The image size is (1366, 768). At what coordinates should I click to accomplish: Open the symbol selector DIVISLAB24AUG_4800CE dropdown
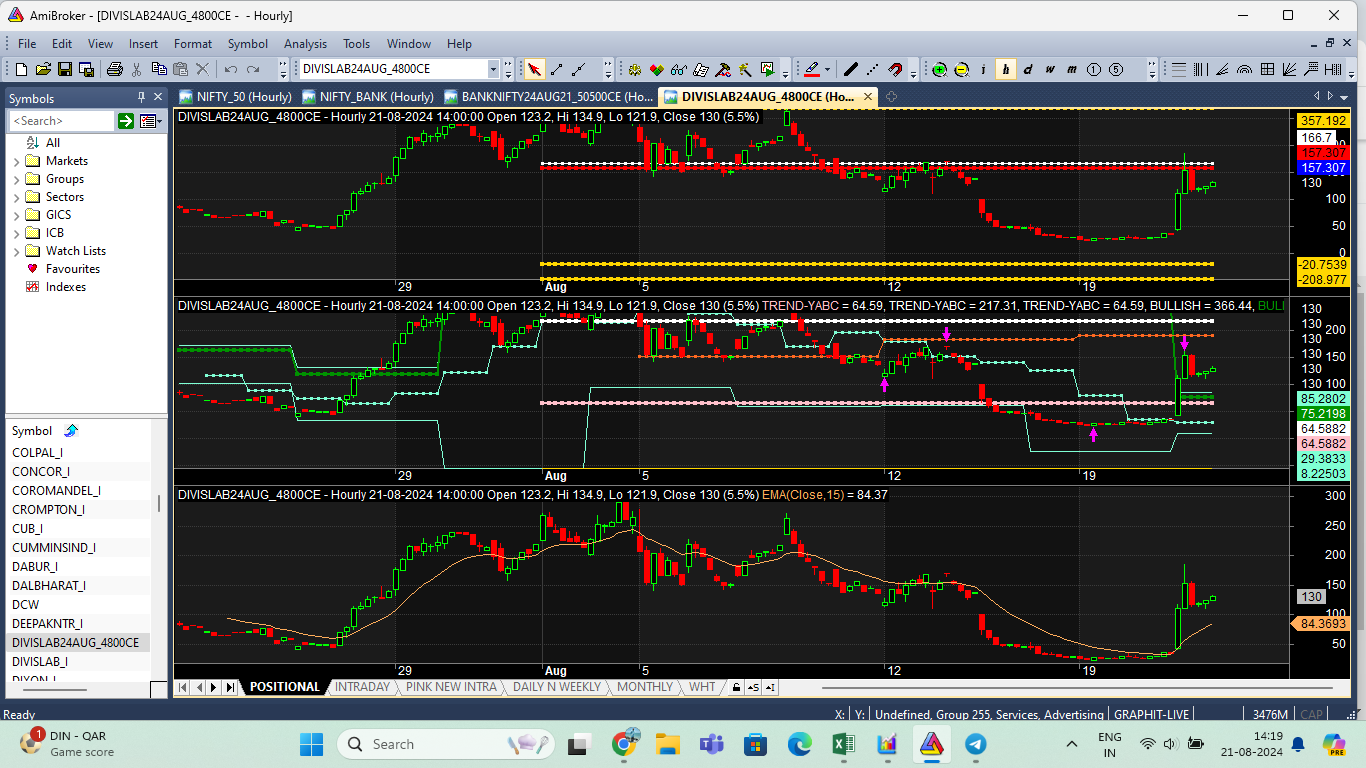coord(493,69)
